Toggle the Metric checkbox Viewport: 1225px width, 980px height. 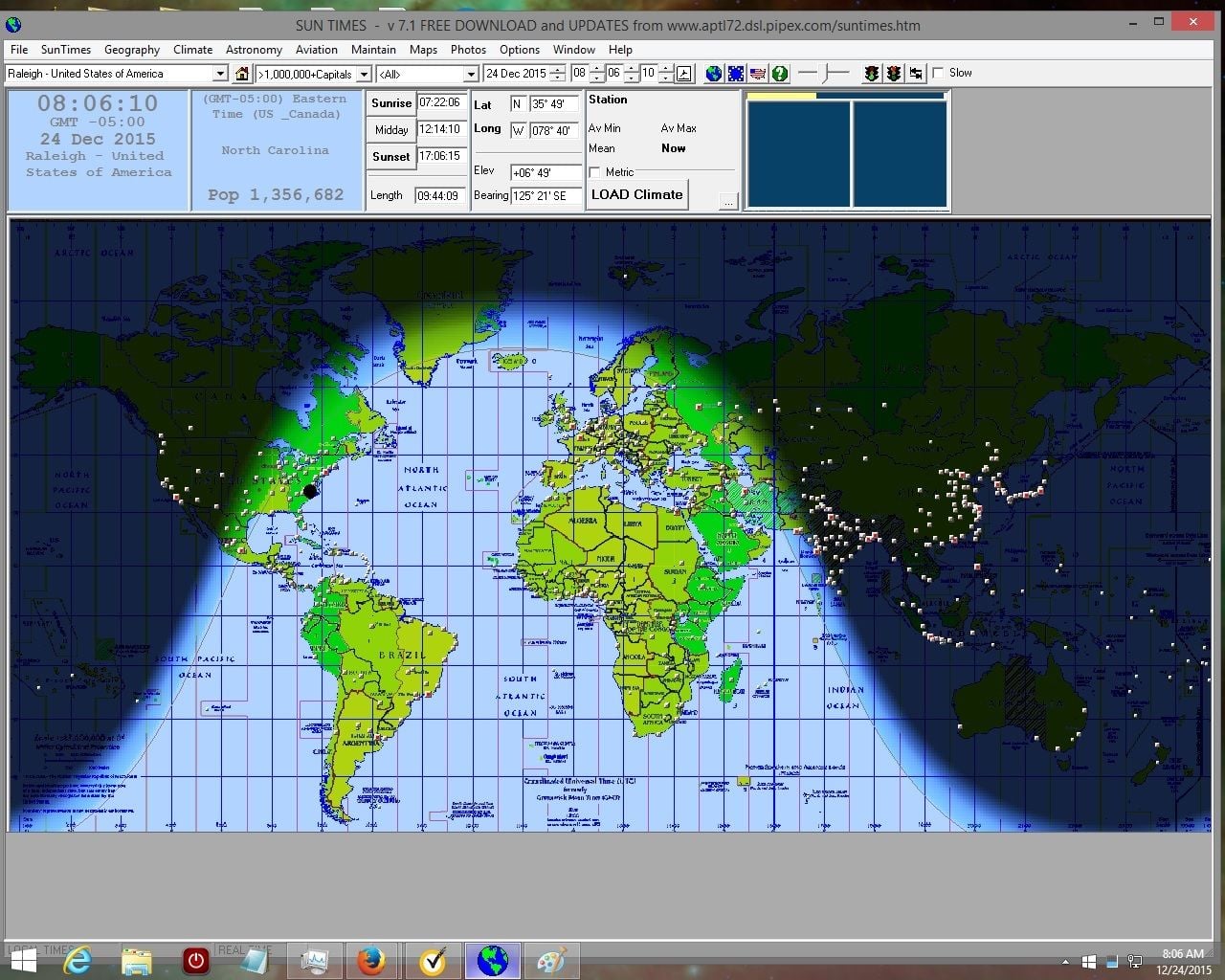(595, 172)
